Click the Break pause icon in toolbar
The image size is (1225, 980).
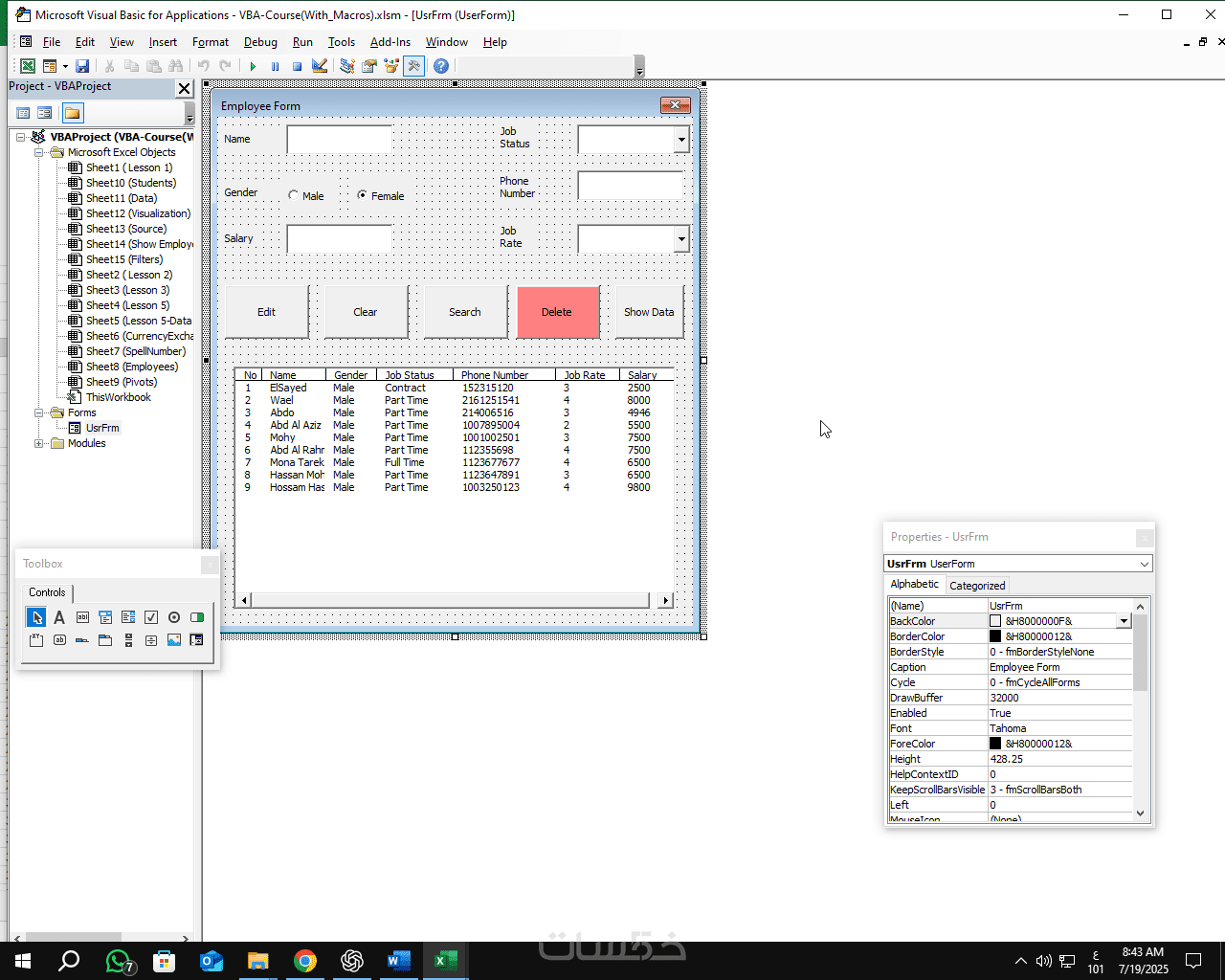[275, 66]
